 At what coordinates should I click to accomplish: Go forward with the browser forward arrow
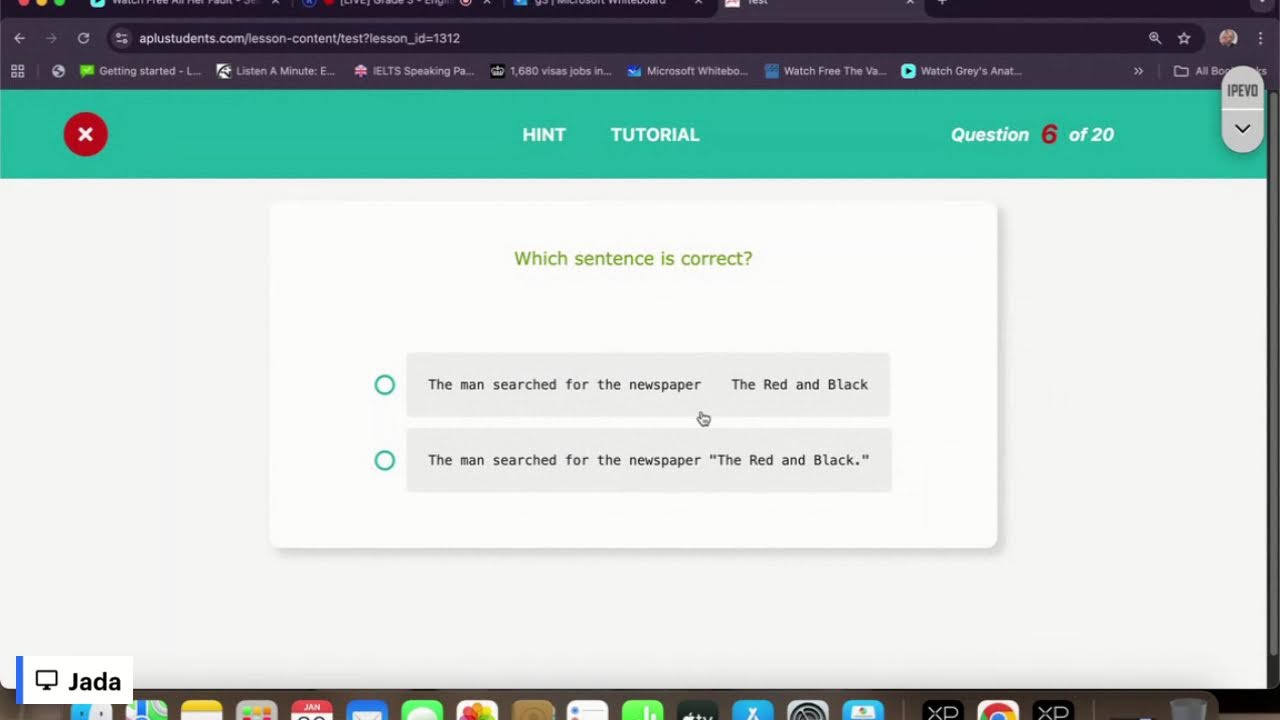(52, 38)
